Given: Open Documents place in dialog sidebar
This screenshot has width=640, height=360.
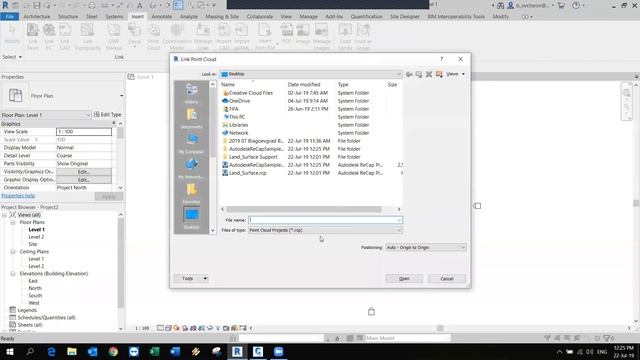Looking at the screenshot, I should click(191, 118).
